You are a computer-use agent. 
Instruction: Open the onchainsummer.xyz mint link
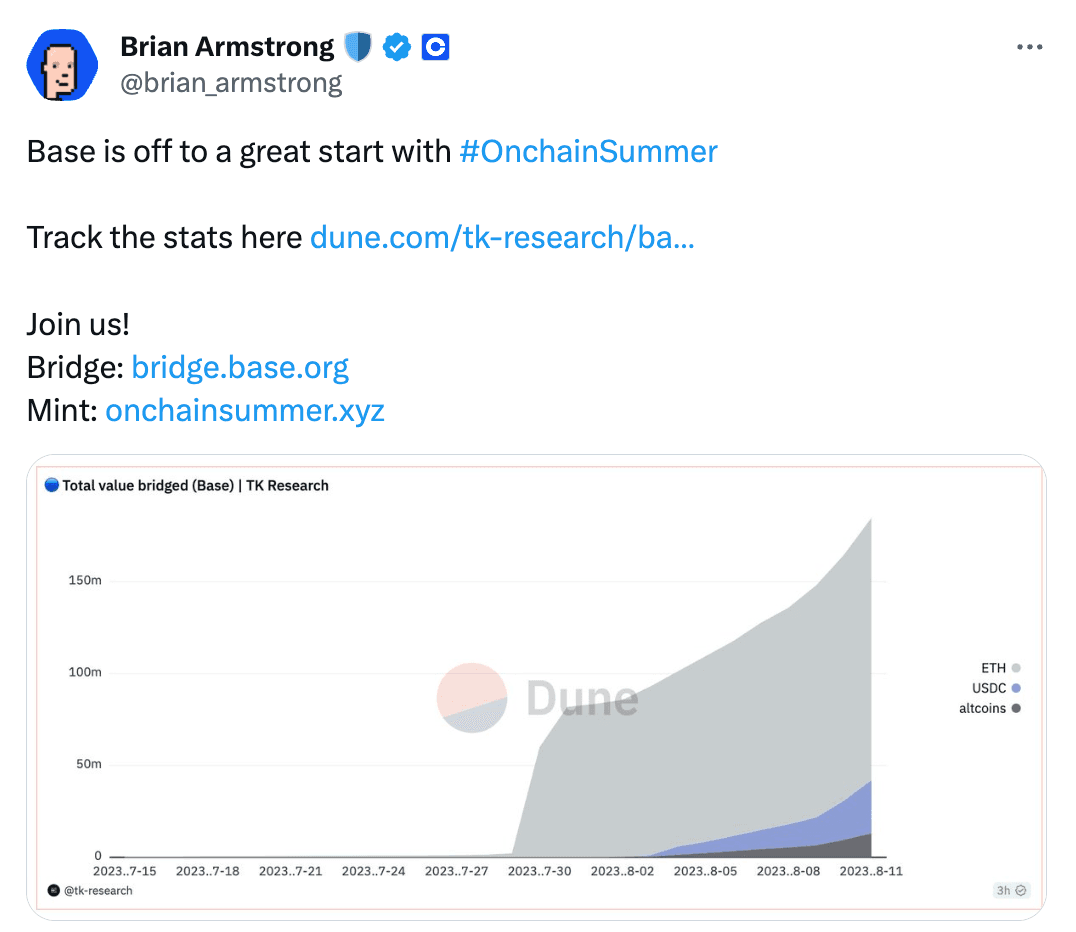pos(245,410)
